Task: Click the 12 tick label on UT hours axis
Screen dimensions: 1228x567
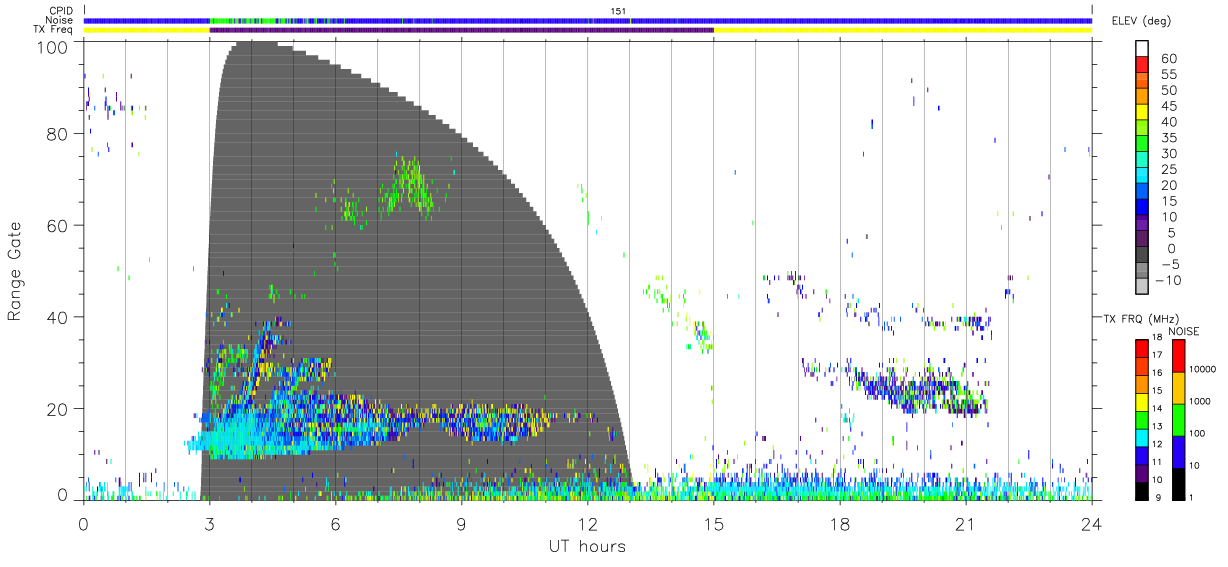Action: coord(587,523)
